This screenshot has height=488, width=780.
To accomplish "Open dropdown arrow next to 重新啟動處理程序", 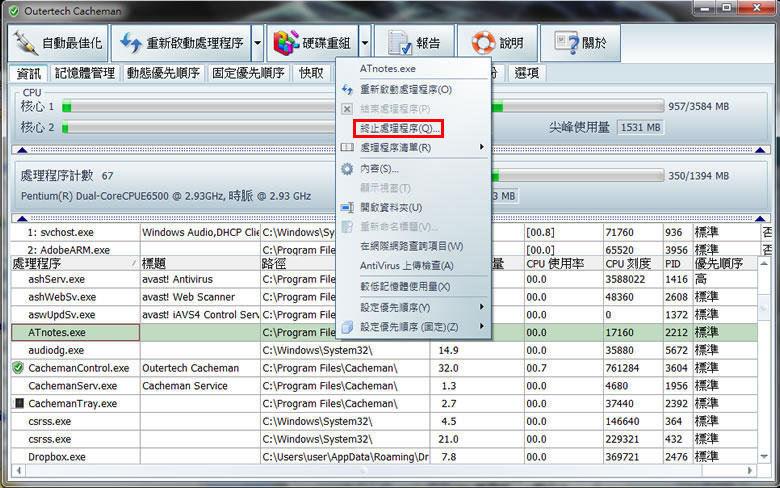I will [x=257, y=43].
